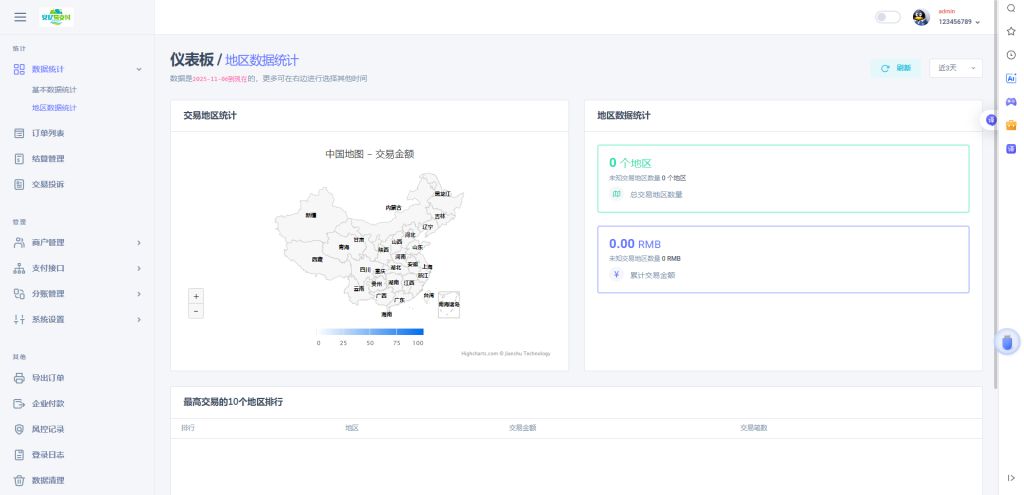The height and width of the screenshot is (495, 1024).
Task: Click the 仪表板 breadcrumb title
Action: click(191, 60)
